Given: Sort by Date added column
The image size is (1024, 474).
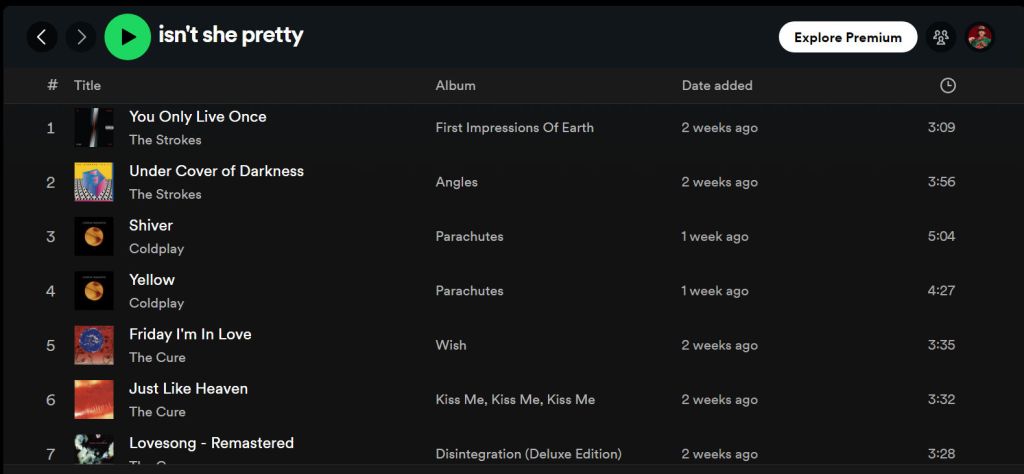Looking at the screenshot, I should tap(716, 86).
